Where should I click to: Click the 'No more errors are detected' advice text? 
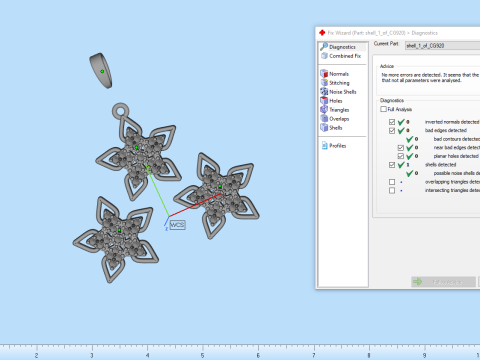(430, 77)
